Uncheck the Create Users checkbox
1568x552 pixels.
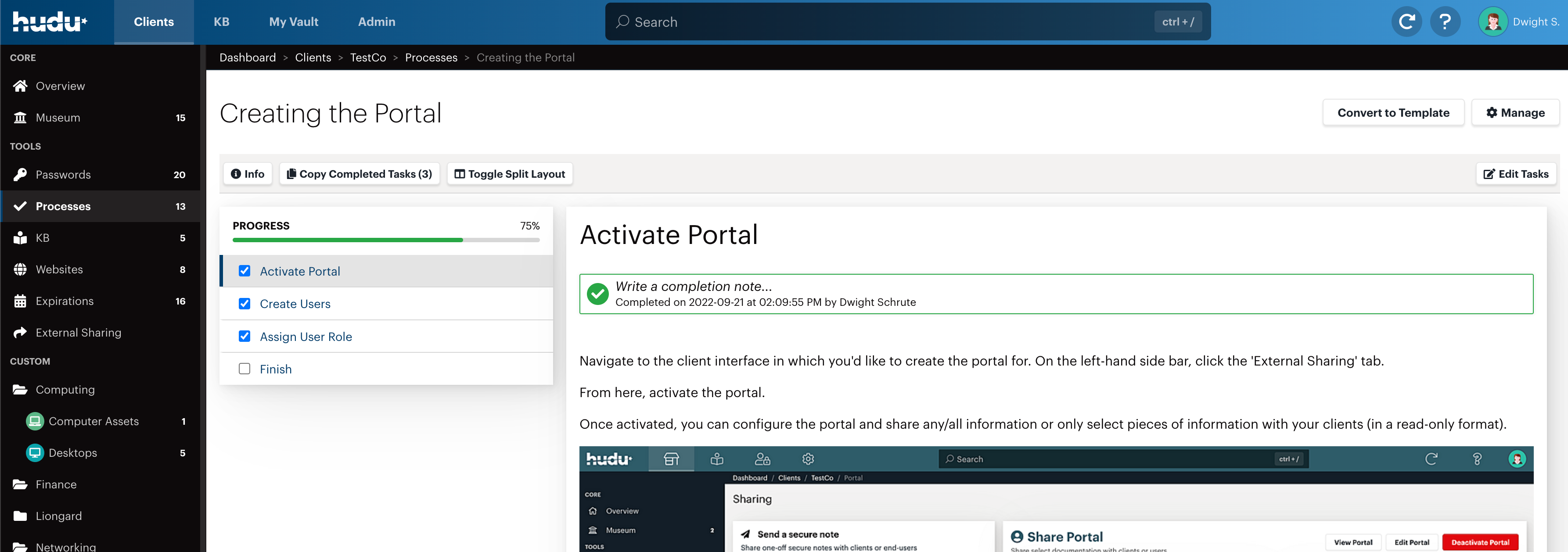(x=245, y=304)
